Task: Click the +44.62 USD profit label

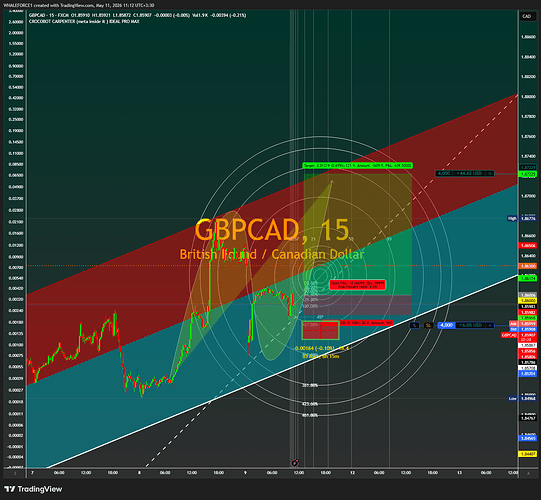Action: (469, 173)
